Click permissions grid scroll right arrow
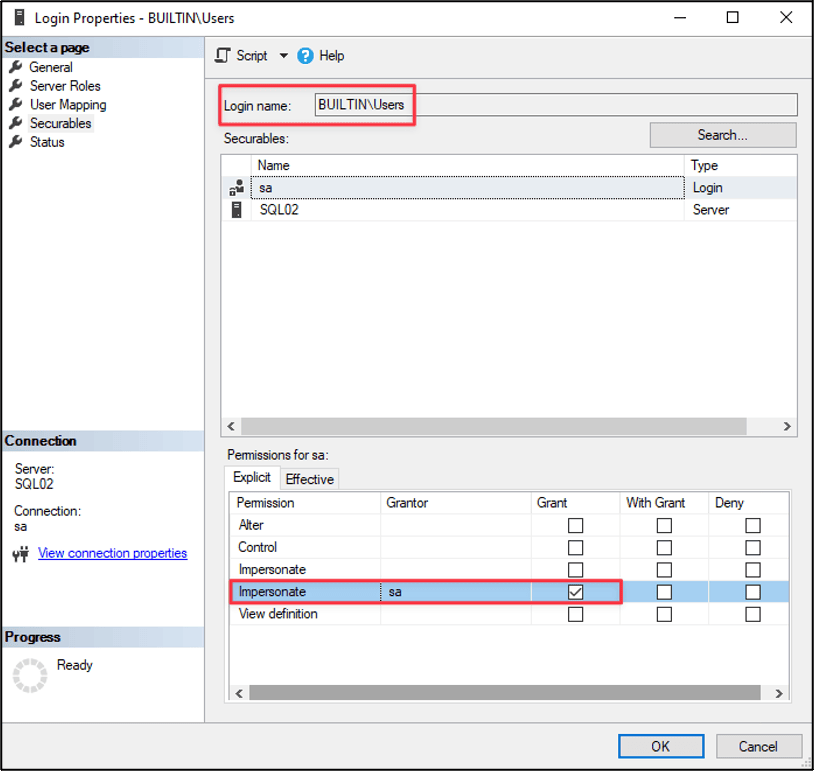Screen dimensions: 814x772 click(x=779, y=693)
